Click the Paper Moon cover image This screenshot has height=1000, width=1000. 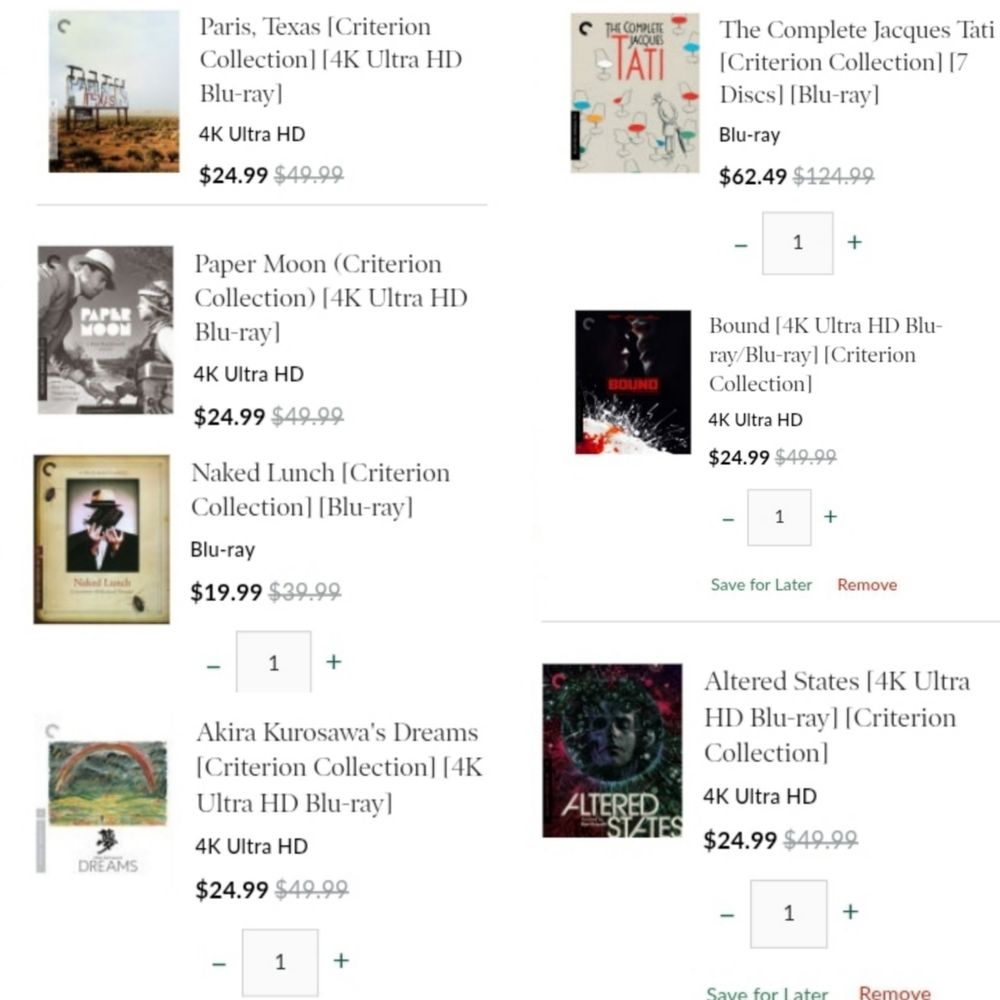[x=106, y=330]
